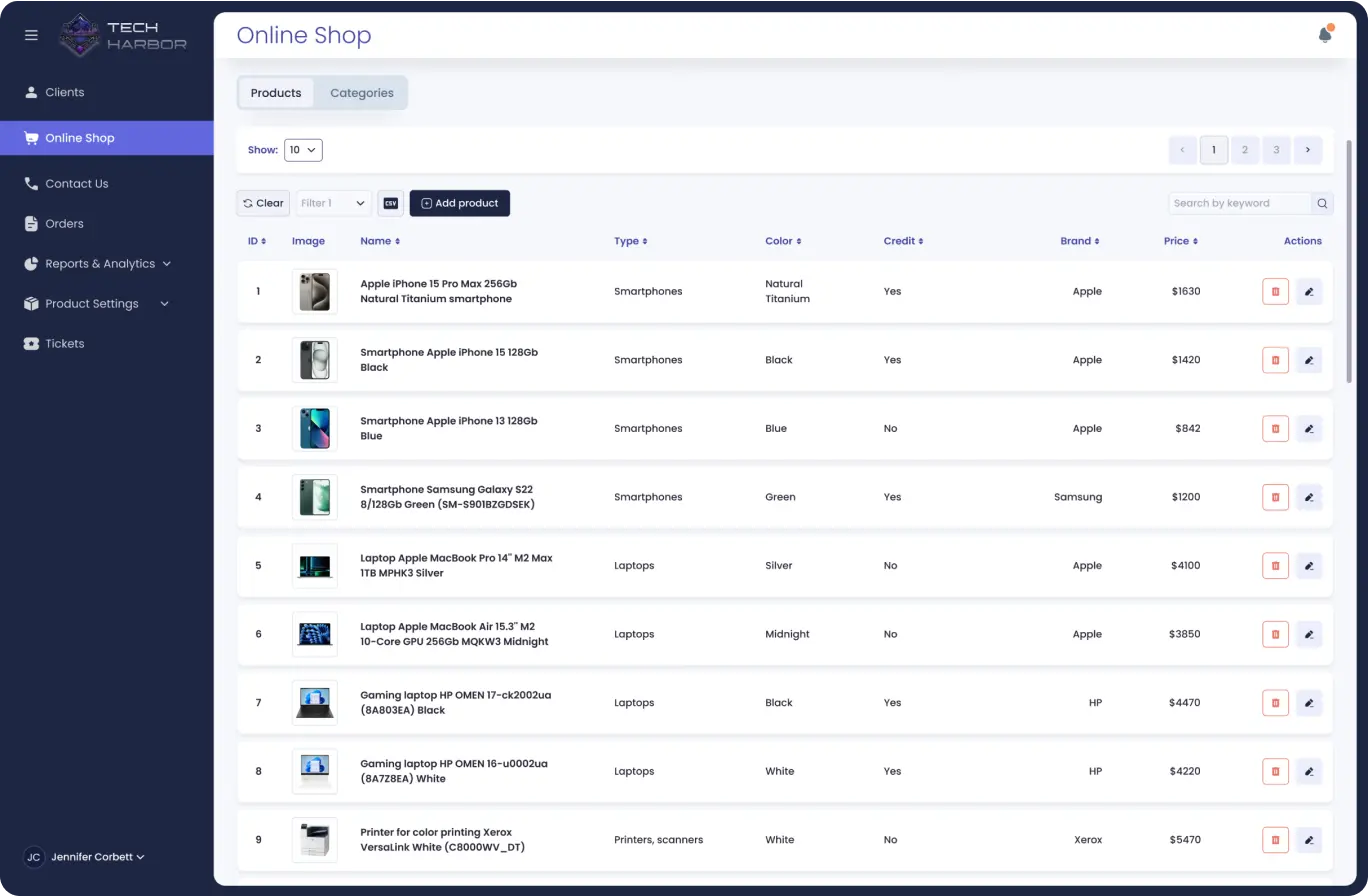Go to next page arrow
This screenshot has height=896, width=1368.
tap(1308, 150)
